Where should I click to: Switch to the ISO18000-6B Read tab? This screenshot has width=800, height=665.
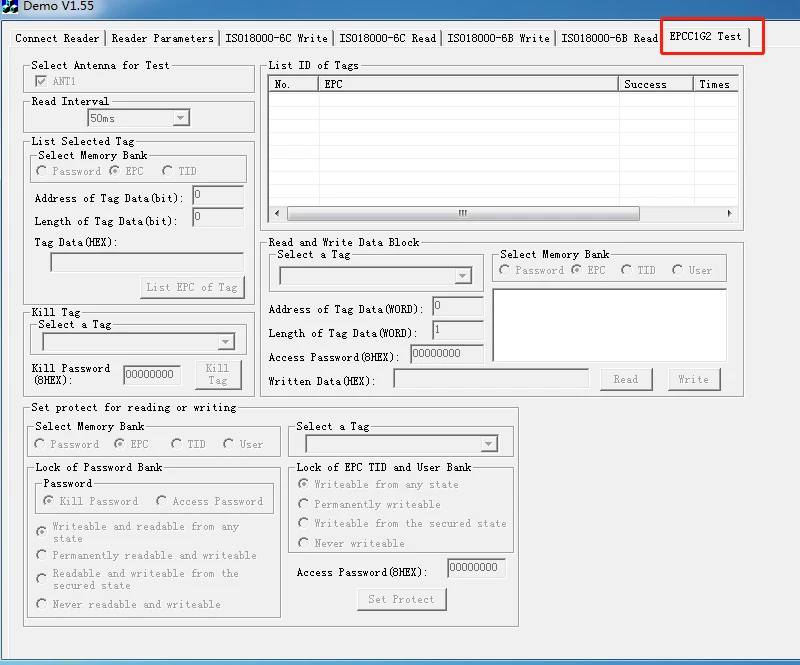[609, 38]
